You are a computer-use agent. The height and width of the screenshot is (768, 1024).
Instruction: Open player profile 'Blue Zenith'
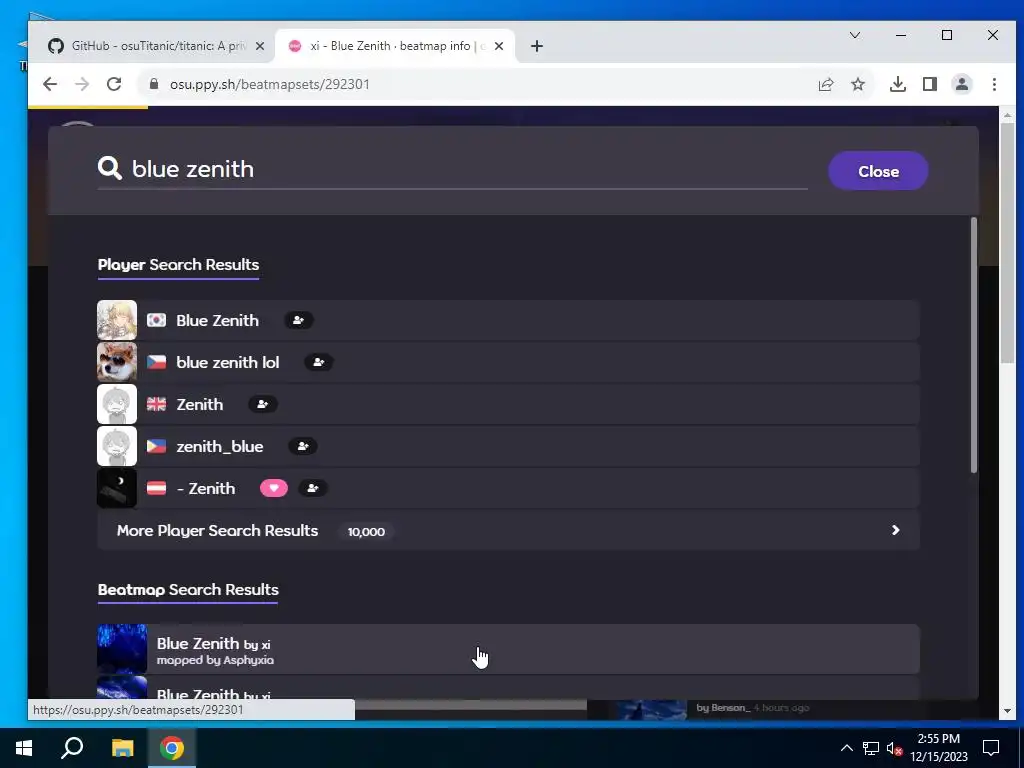coord(217,321)
